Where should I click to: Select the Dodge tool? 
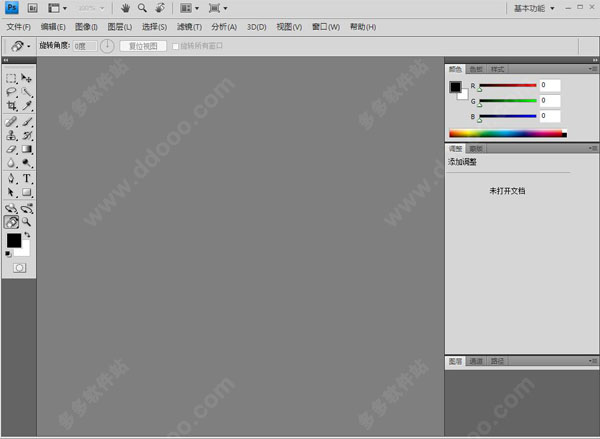tap(26, 163)
